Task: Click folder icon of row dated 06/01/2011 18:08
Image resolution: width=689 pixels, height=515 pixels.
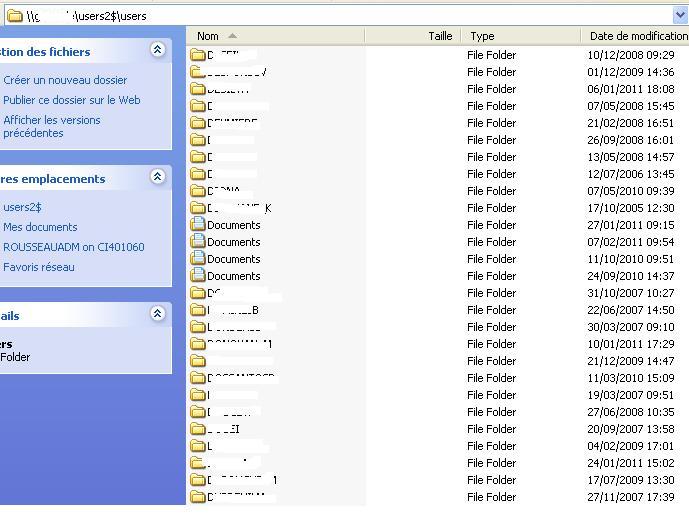Action: click(198, 89)
